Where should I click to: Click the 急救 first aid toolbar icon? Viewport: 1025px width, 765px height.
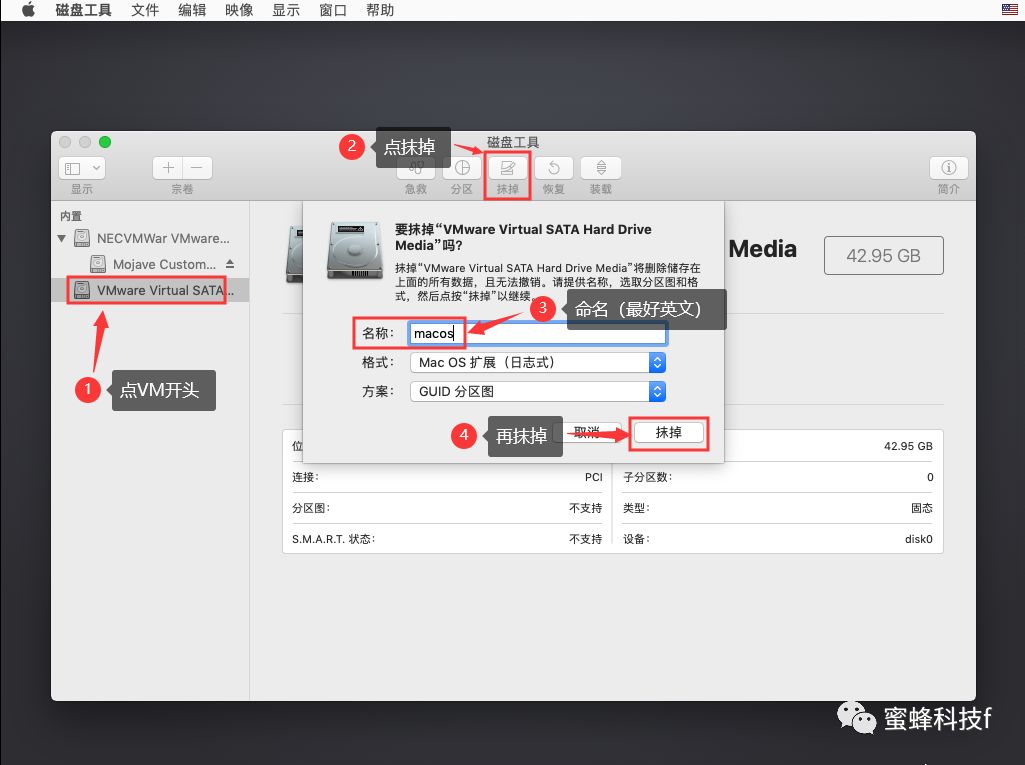416,168
